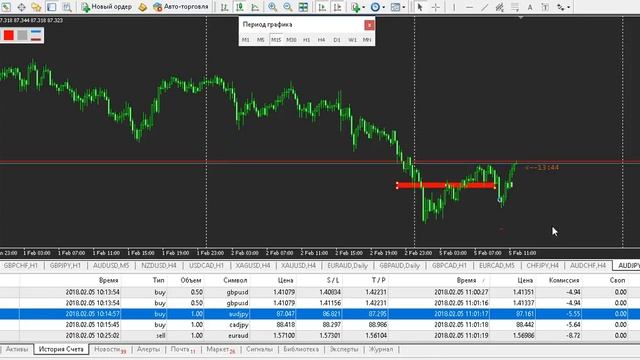The image size is (640, 360).
Task: Switch chart to candlesticks type
Action: pos(240,7)
